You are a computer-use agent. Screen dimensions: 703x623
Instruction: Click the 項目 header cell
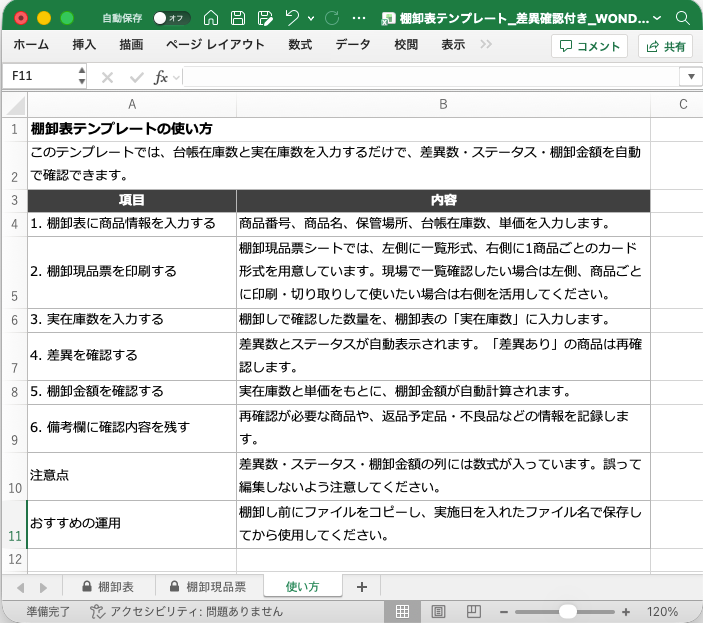132,200
